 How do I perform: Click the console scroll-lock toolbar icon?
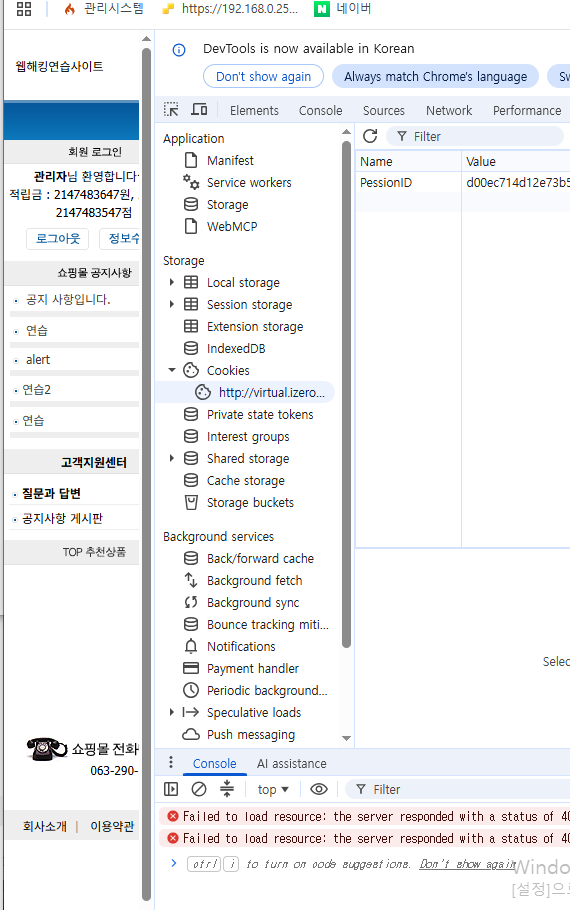tap(227, 789)
